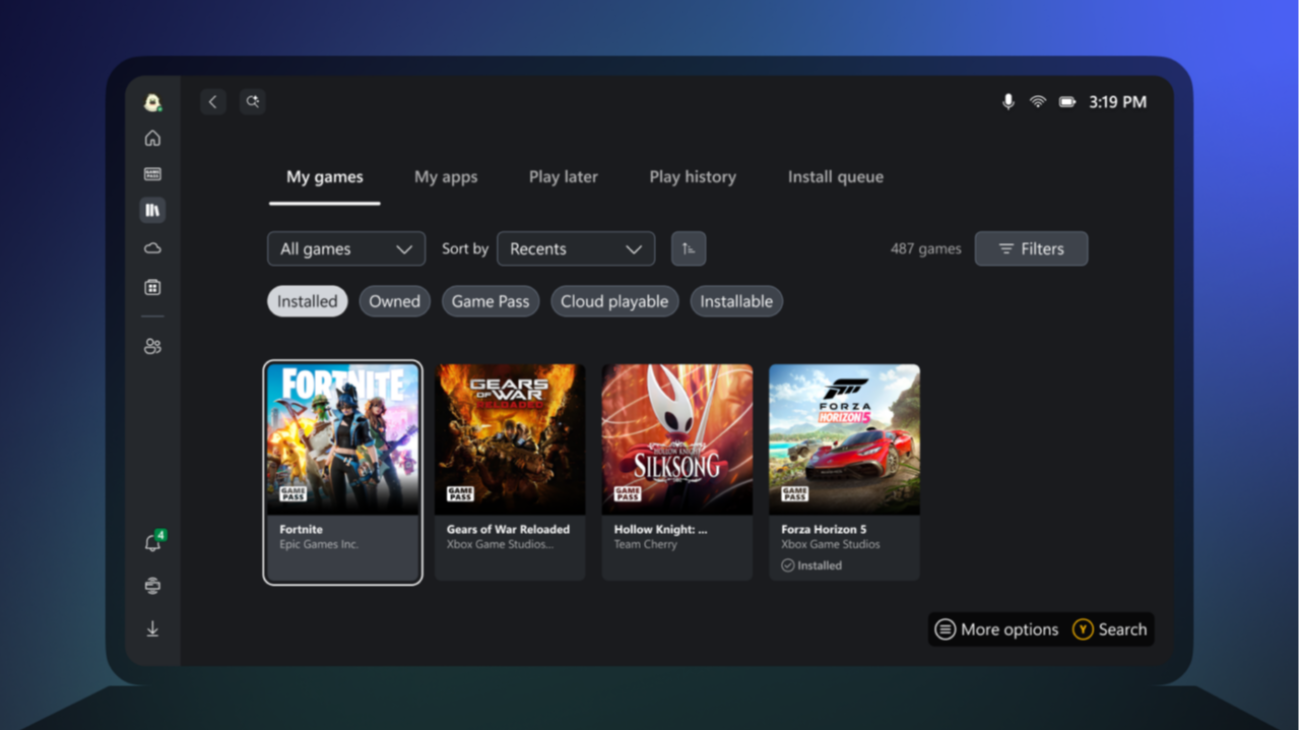1299x730 pixels.
Task: Open the Sort by Recents dropdown
Action: click(x=575, y=249)
